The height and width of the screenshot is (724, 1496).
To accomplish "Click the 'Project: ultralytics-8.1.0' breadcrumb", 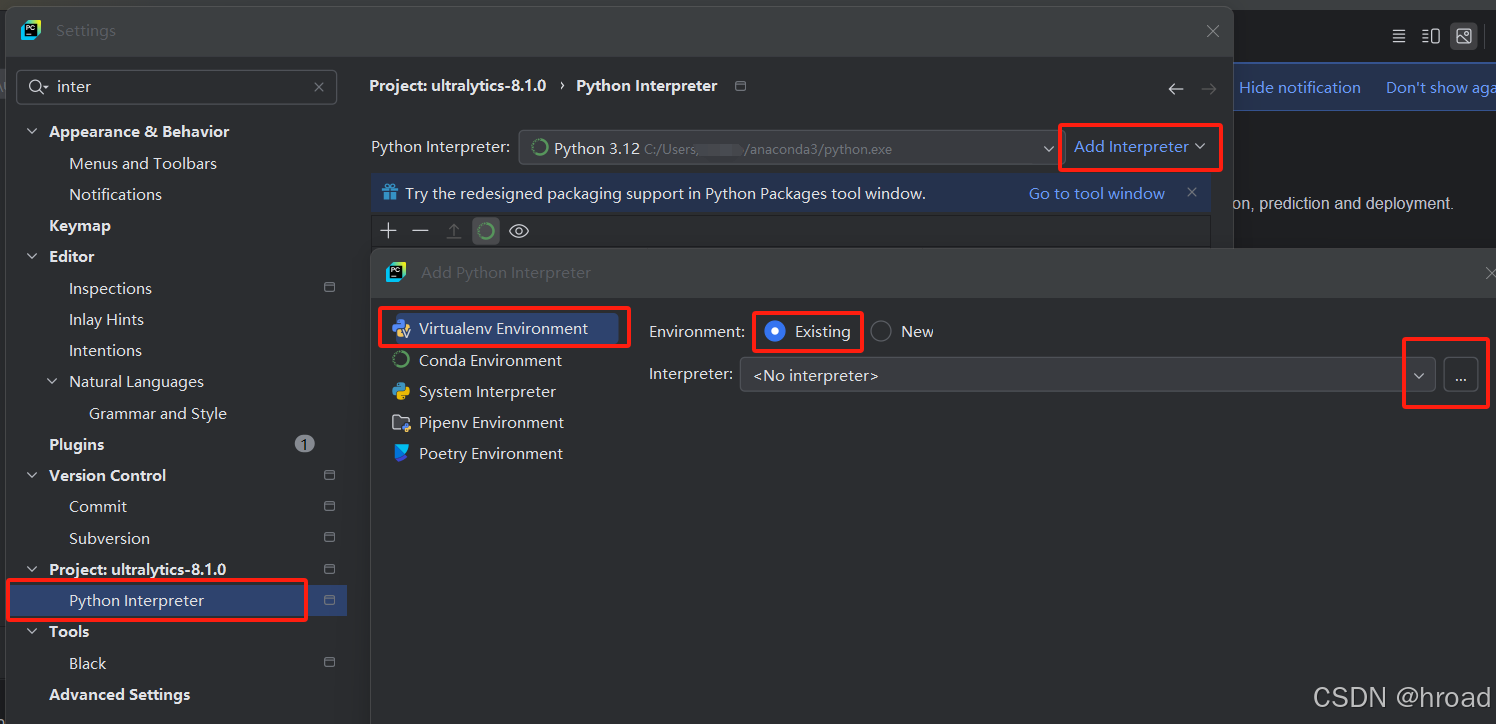I will coord(458,86).
